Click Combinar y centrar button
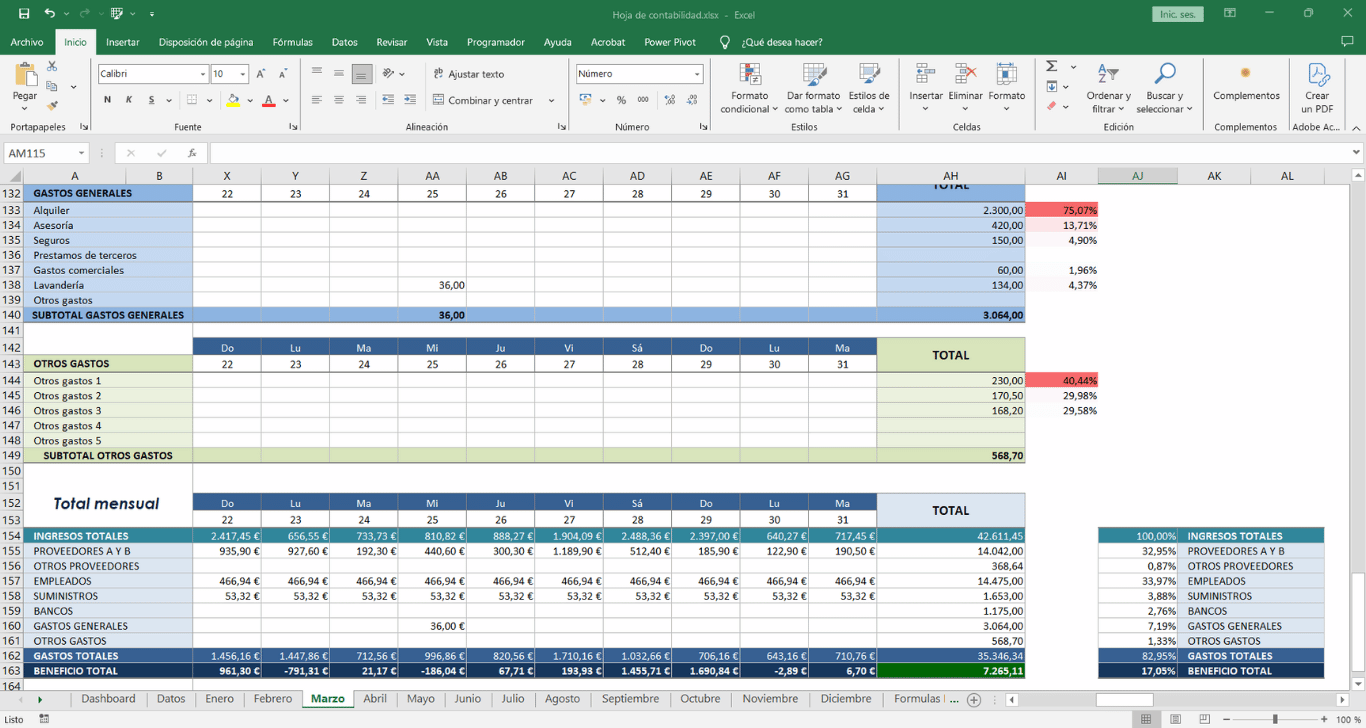 [x=489, y=100]
